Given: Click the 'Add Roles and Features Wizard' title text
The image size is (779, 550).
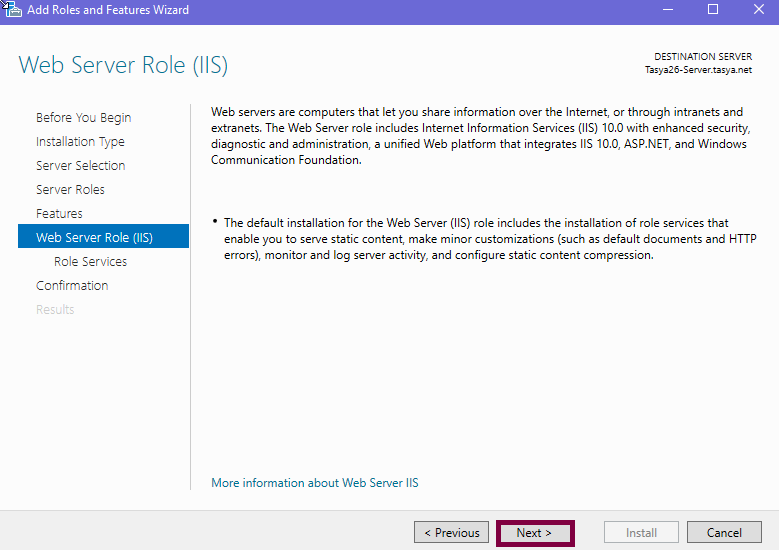Looking at the screenshot, I should point(108,10).
